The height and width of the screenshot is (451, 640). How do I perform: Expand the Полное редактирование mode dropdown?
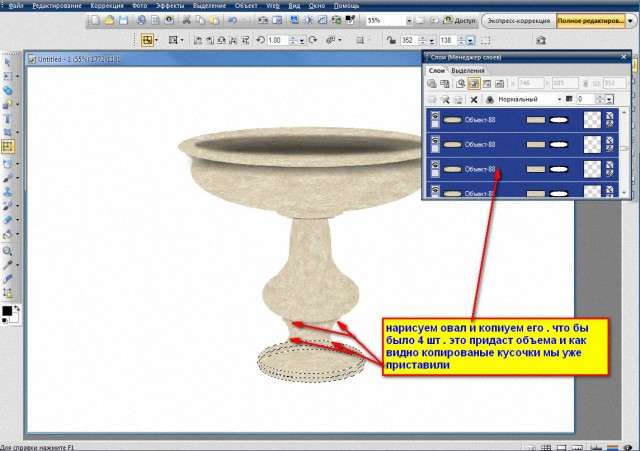pyautogui.click(x=632, y=20)
